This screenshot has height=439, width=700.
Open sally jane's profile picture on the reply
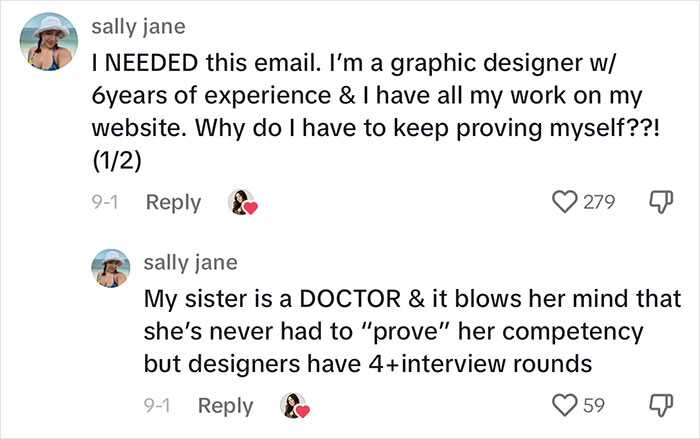click(x=113, y=268)
